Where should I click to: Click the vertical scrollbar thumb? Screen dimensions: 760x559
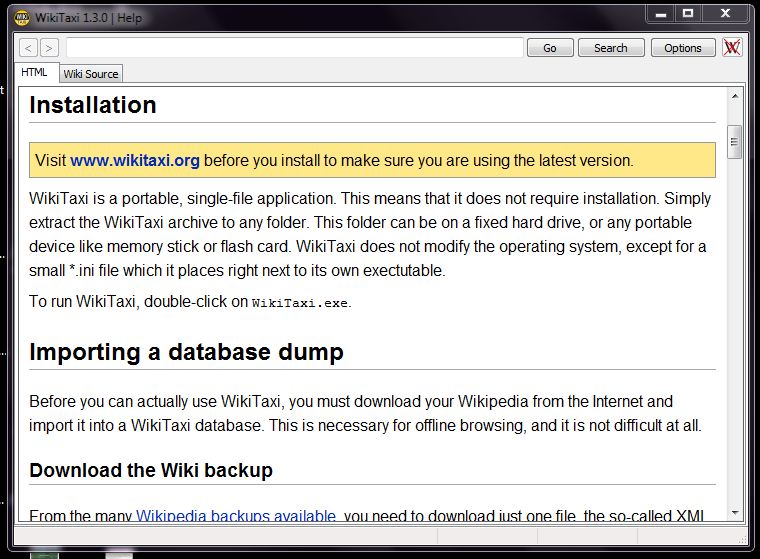pyautogui.click(x=735, y=141)
